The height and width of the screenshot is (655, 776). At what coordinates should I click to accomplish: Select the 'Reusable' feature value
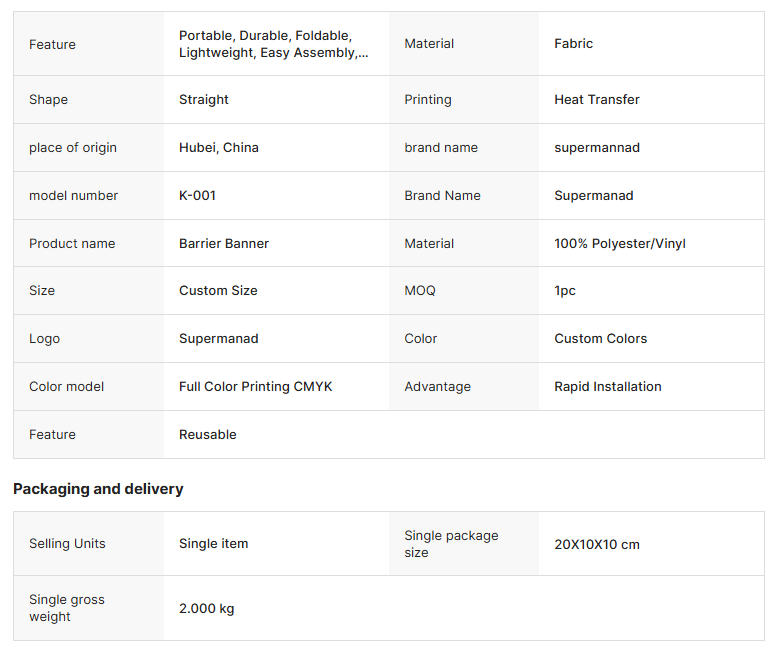pos(208,435)
